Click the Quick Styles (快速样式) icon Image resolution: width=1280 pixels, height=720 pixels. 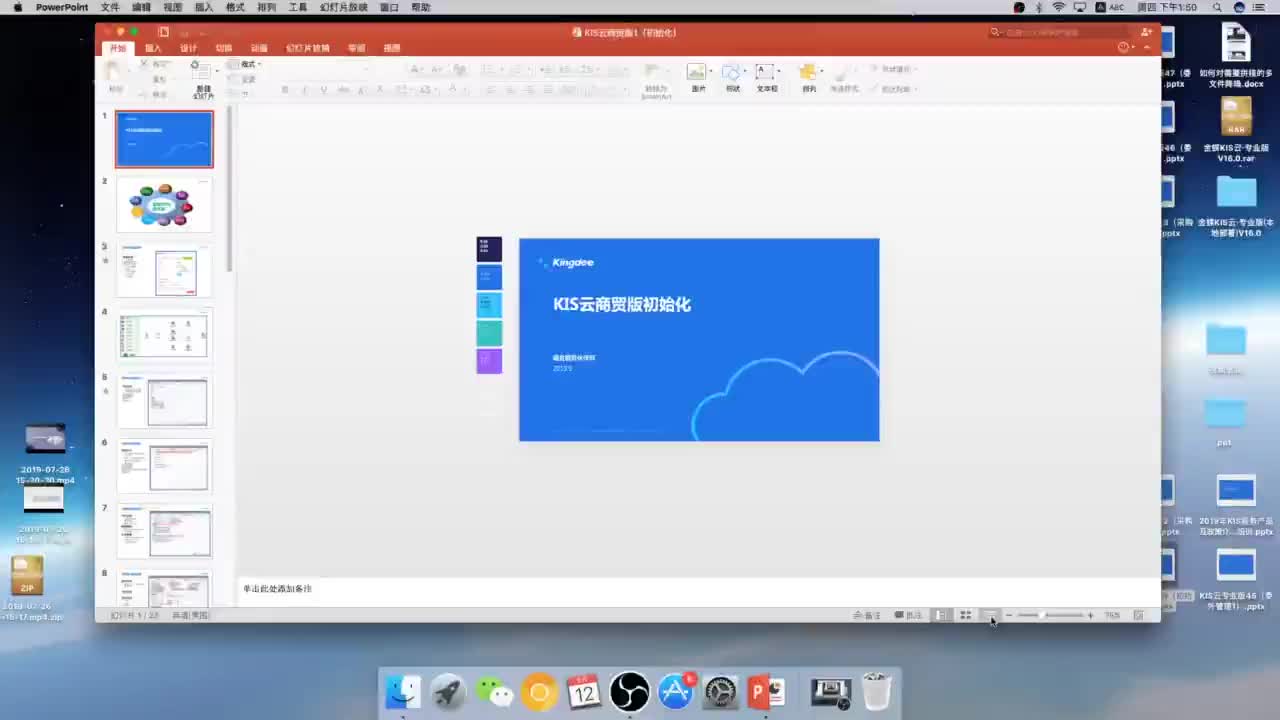pos(844,73)
